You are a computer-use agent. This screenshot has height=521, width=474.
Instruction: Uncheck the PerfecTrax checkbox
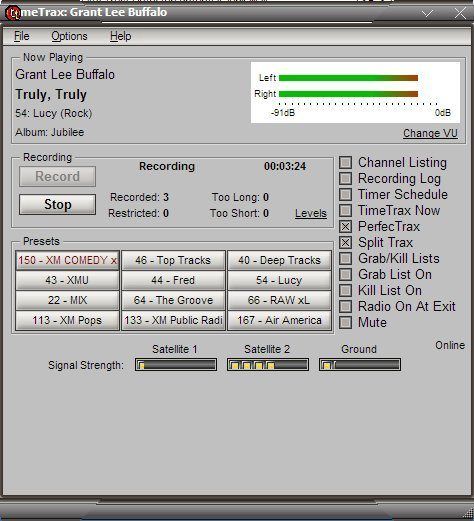click(345, 227)
